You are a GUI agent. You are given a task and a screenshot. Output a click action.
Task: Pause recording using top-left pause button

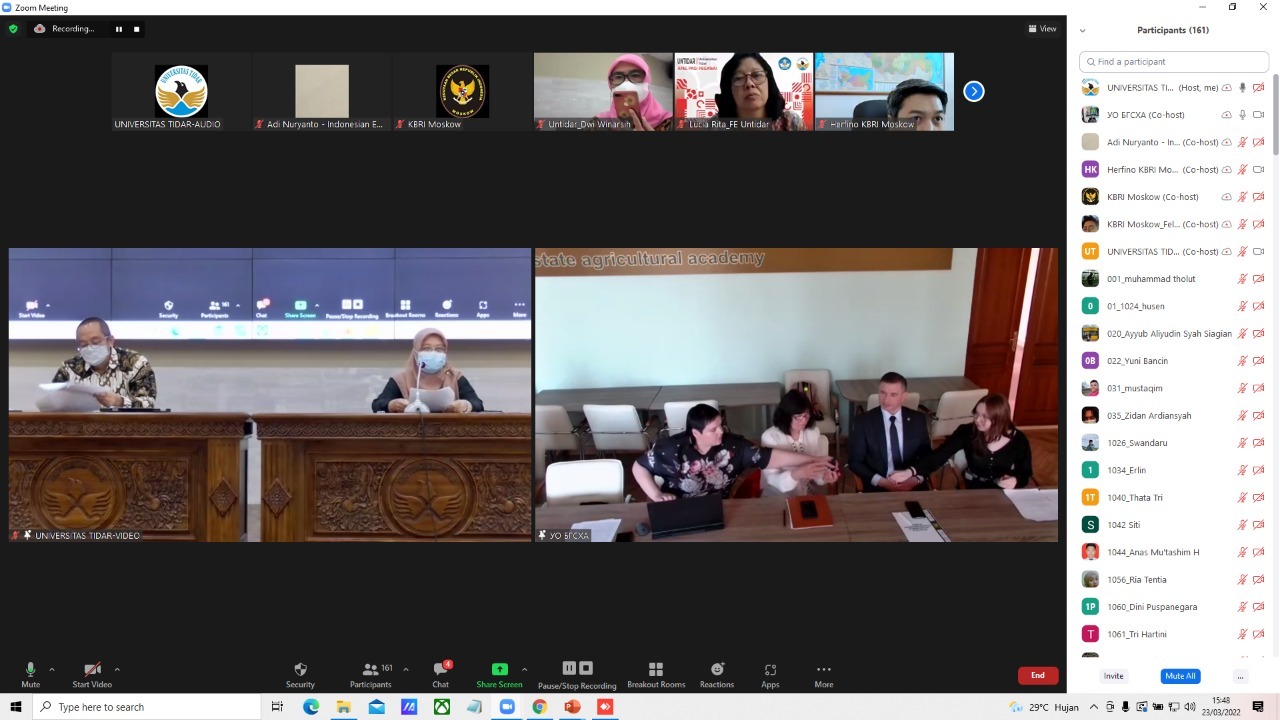tap(119, 29)
